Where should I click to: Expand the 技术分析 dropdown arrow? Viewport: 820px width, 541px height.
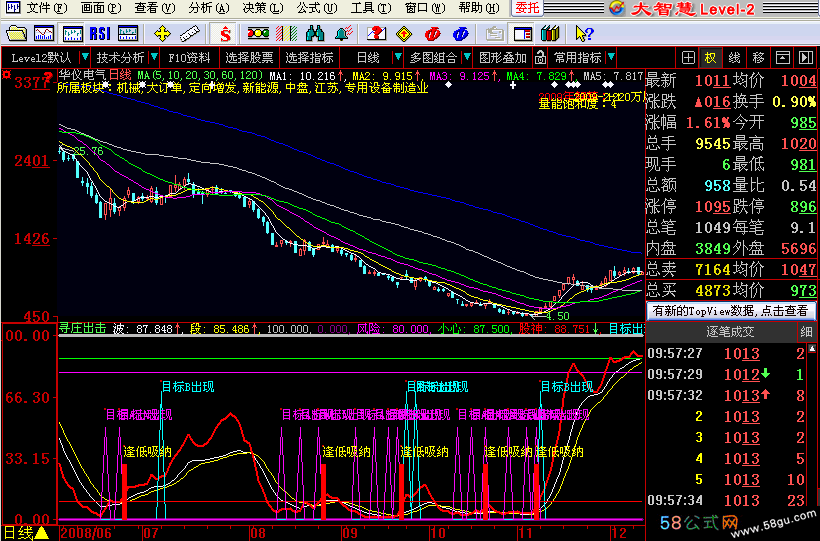[x=154, y=57]
